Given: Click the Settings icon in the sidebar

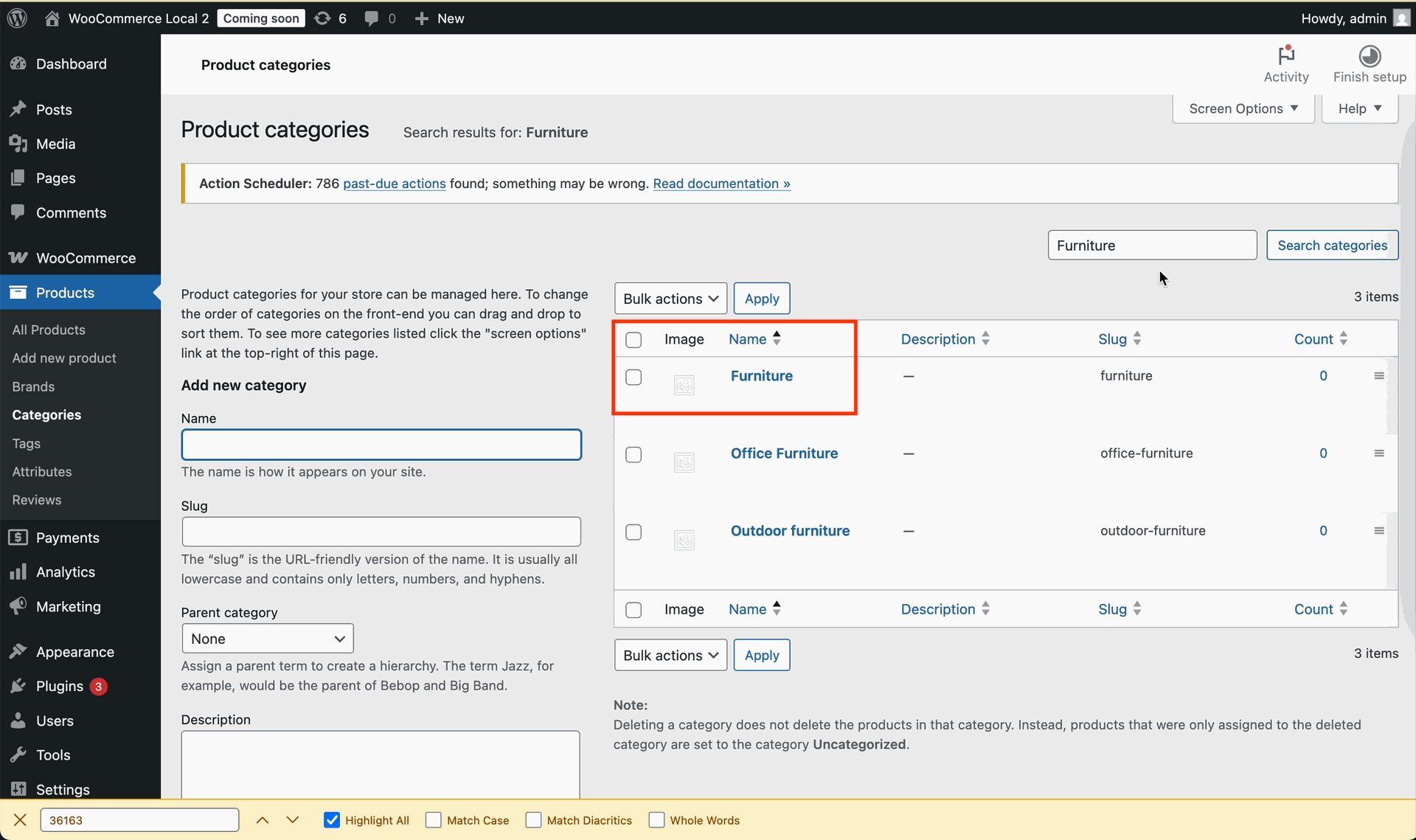Looking at the screenshot, I should (18, 789).
